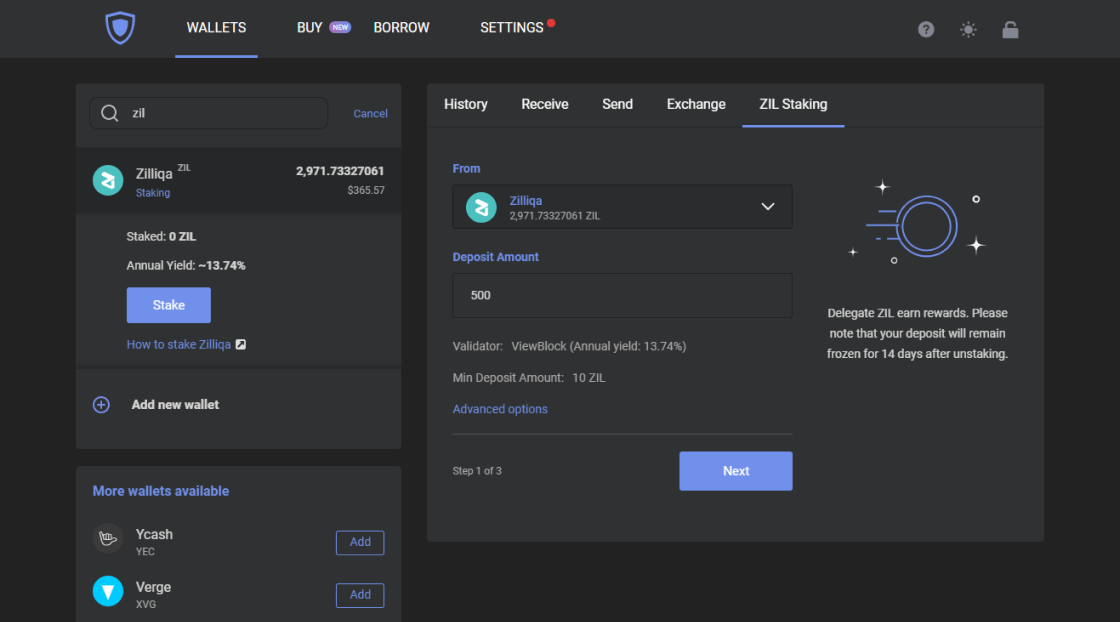Lock the wallet with padlock icon

(1010, 29)
